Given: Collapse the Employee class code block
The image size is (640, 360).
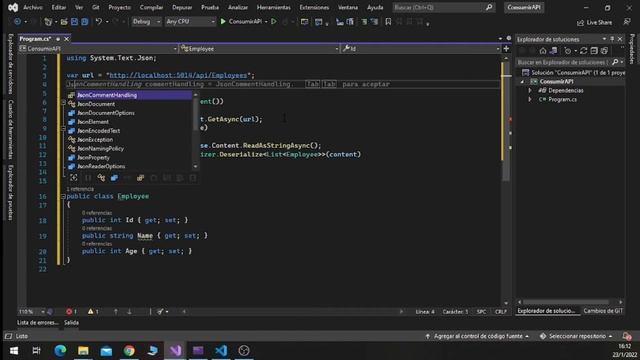Looking at the screenshot, I should [x=63, y=197].
